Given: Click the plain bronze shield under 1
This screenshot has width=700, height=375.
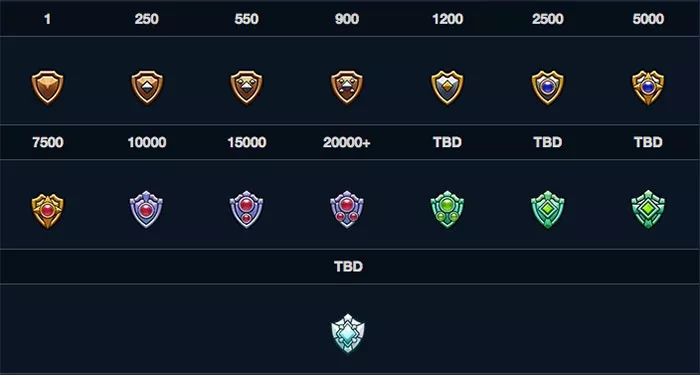Looking at the screenshot, I should click(x=47, y=88).
